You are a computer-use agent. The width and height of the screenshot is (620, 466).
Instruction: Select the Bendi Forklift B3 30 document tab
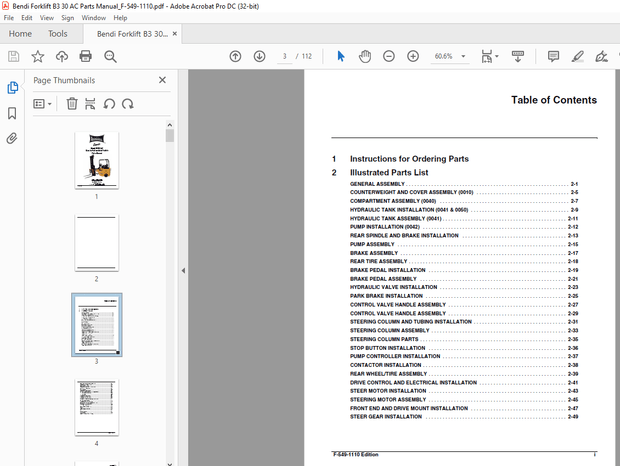click(x=132, y=34)
